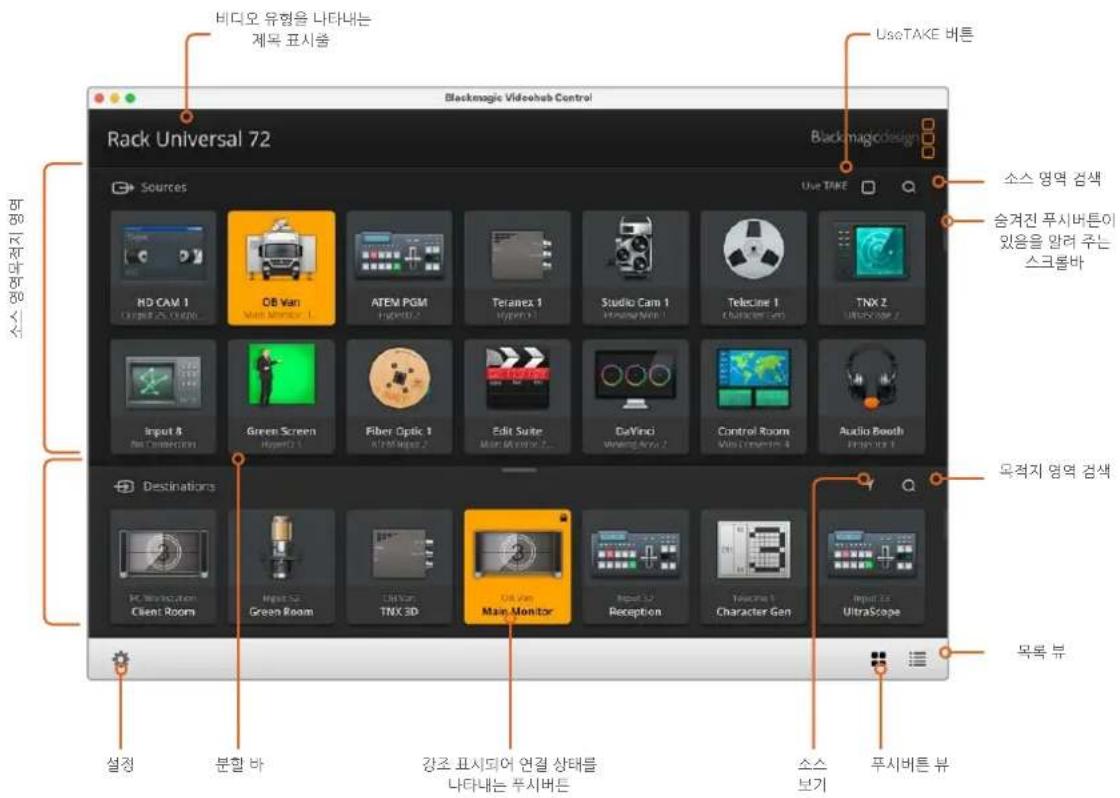Select the Teranex 1 source
The image size is (1120, 798).
[517, 268]
